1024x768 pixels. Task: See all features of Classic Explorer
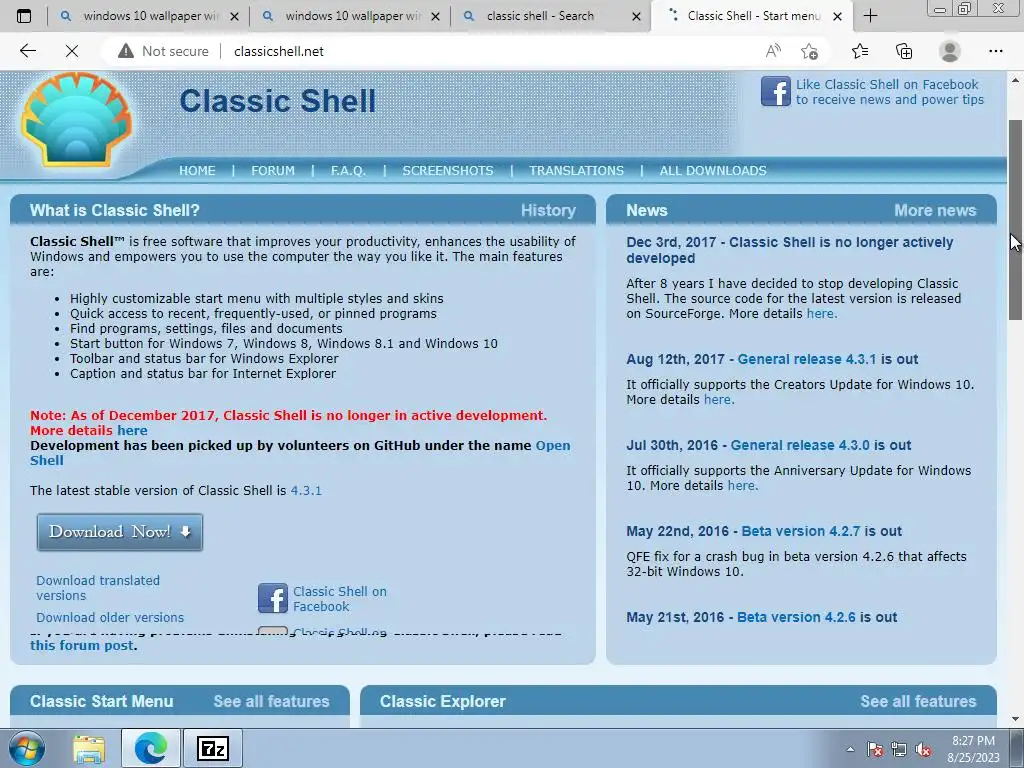[918, 701]
